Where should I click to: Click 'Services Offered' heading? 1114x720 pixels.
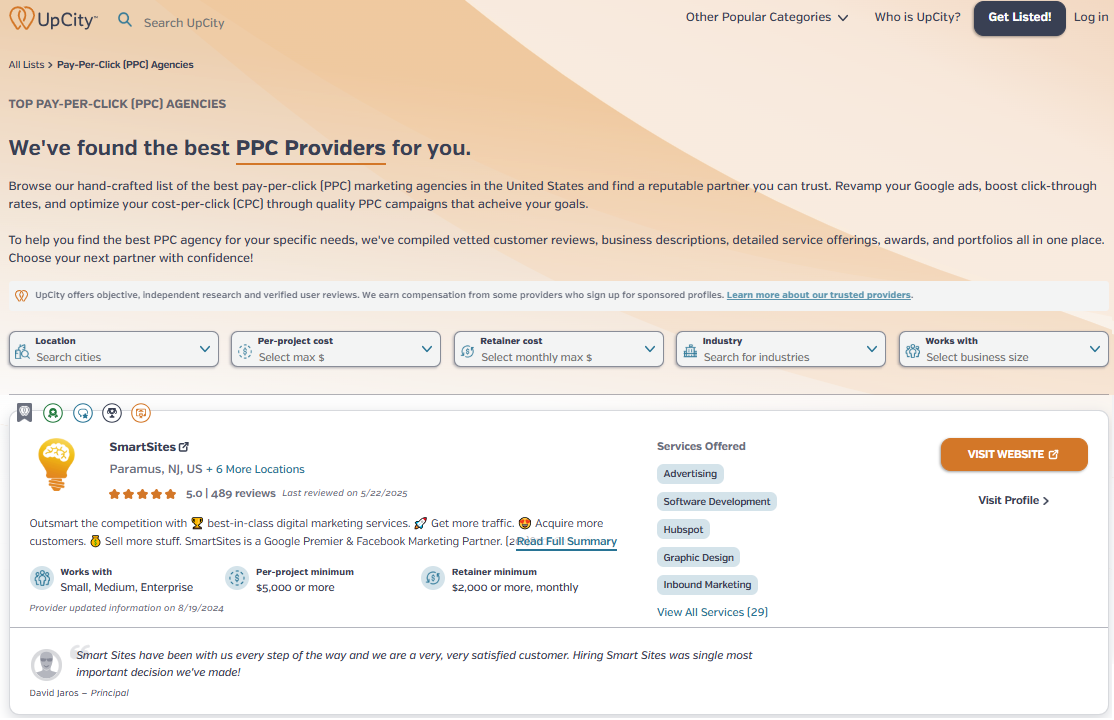701,446
